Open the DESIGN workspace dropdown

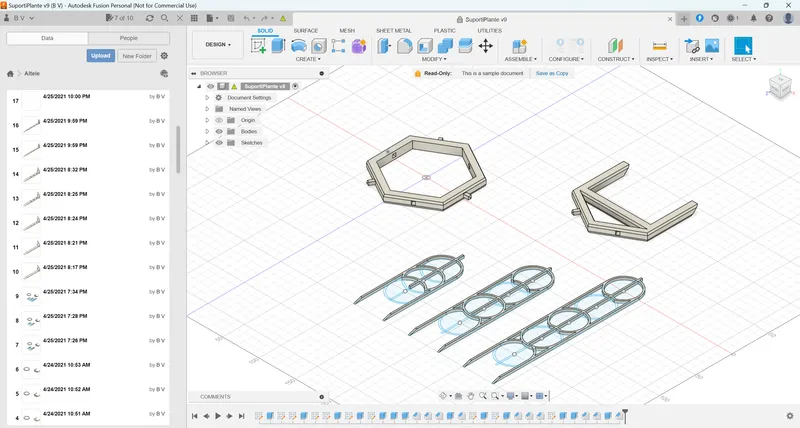218,45
